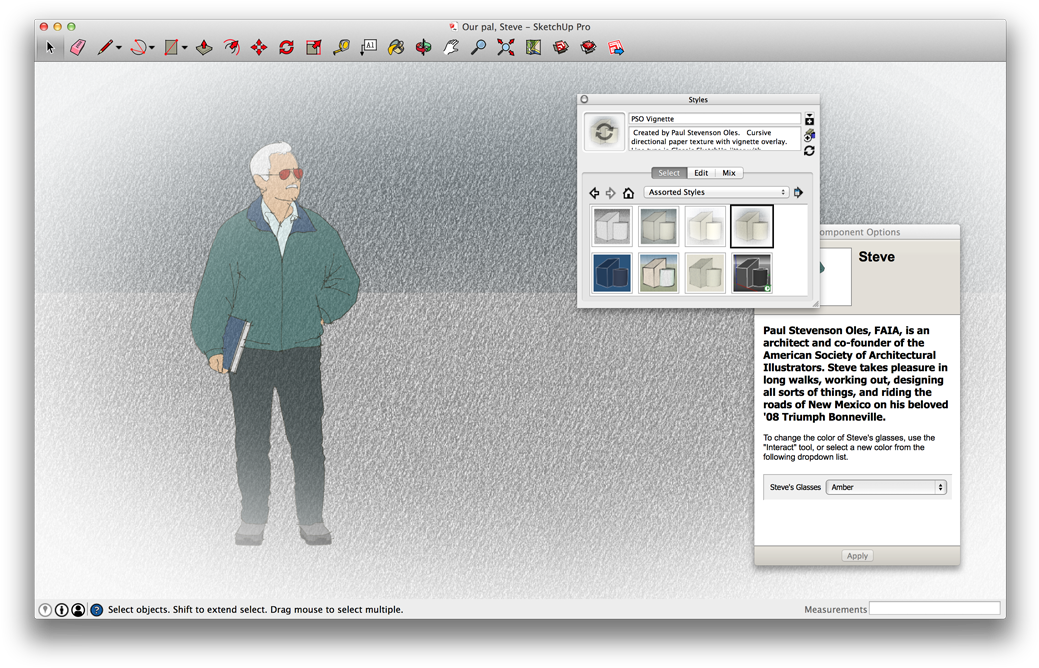This screenshot has height=668, width=1039.
Task: Select the Arc tool
Action: (x=138, y=48)
